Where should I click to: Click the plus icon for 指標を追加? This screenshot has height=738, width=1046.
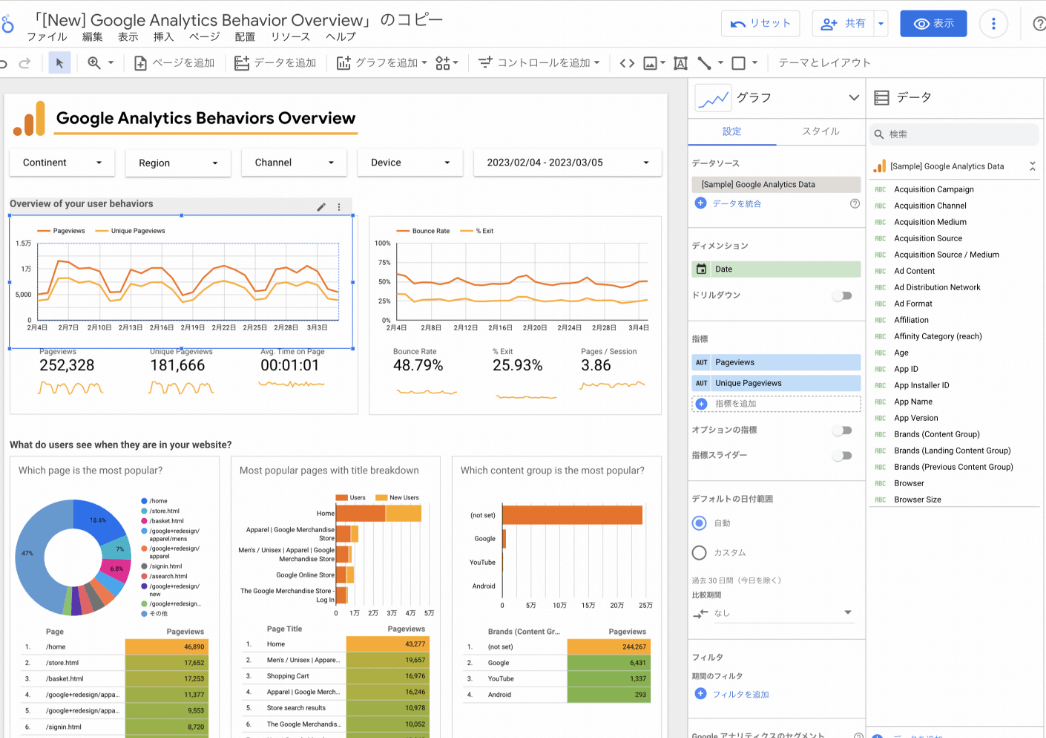pos(701,404)
